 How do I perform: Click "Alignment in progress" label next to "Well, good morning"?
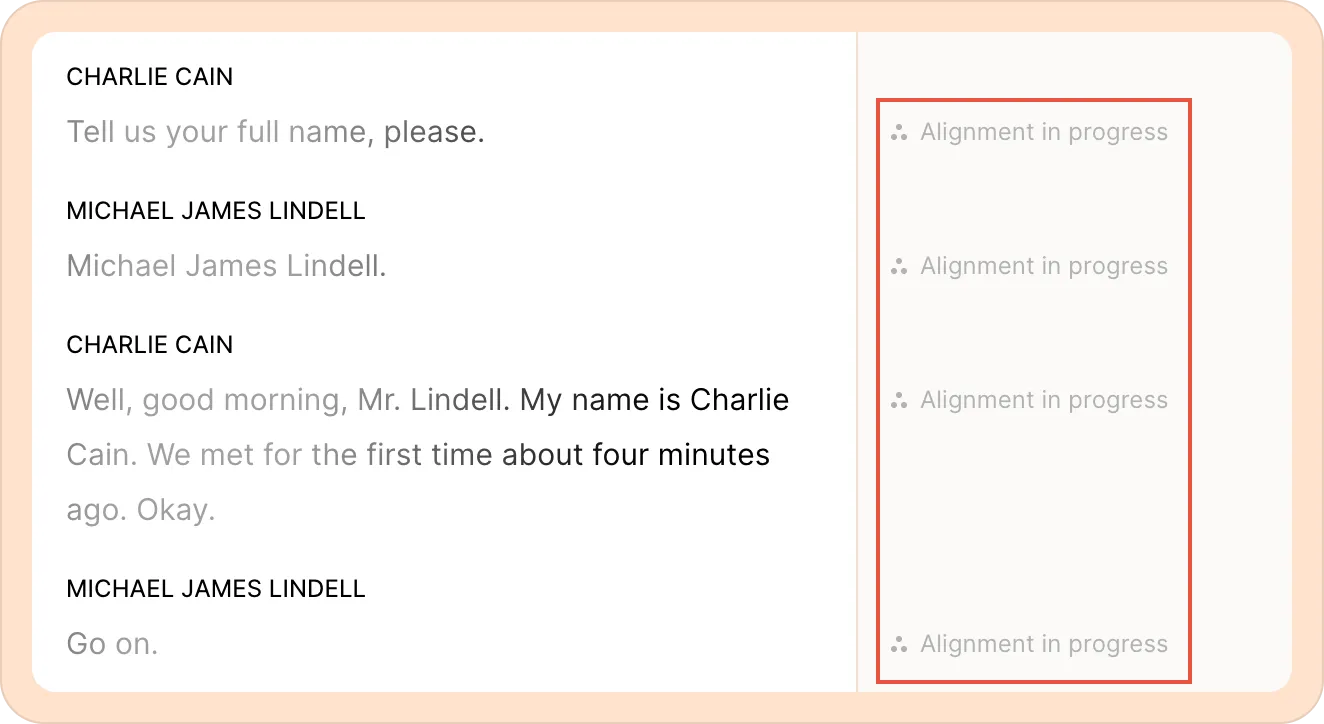(1044, 400)
